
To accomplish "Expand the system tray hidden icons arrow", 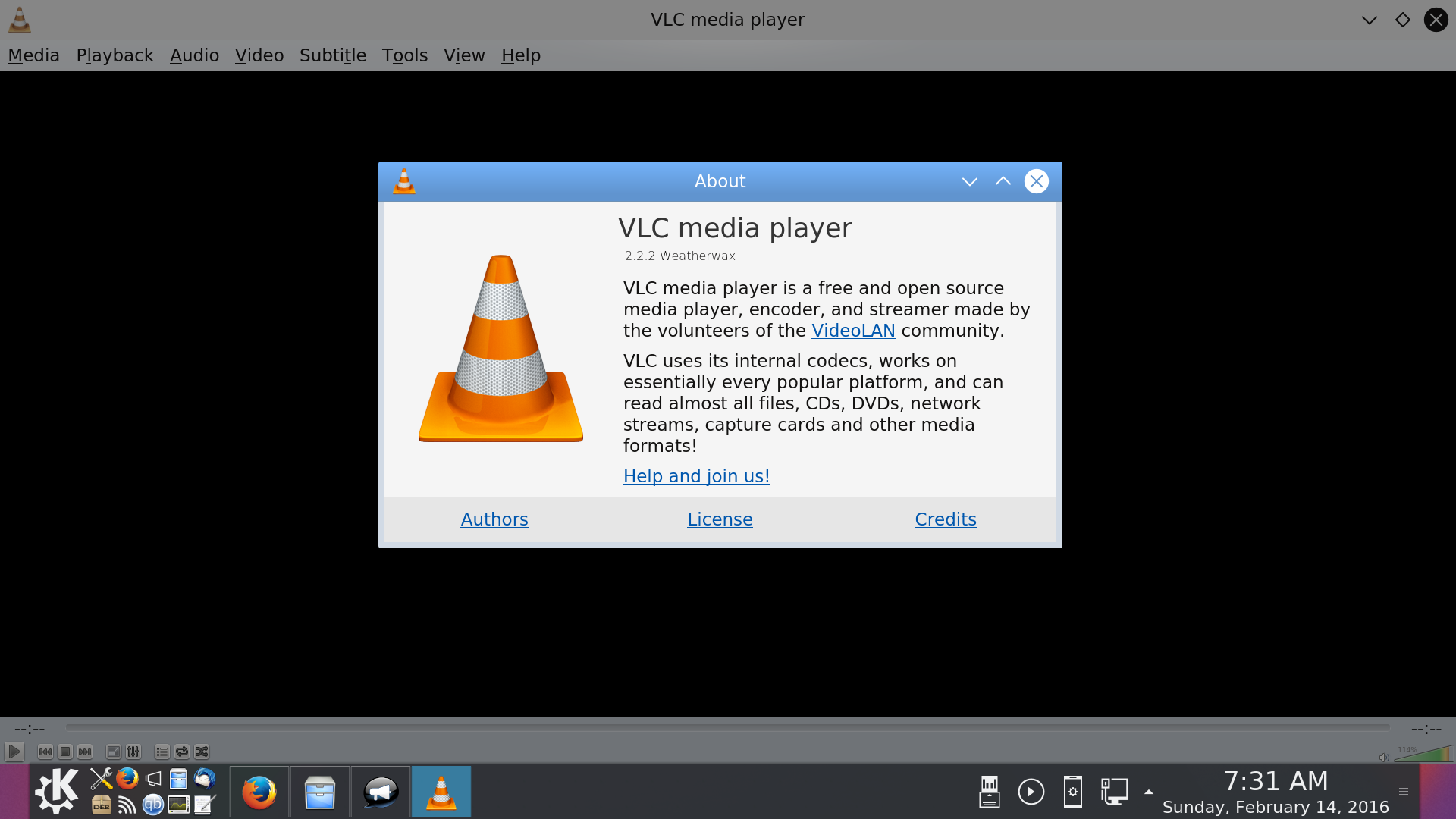I will click(1148, 792).
